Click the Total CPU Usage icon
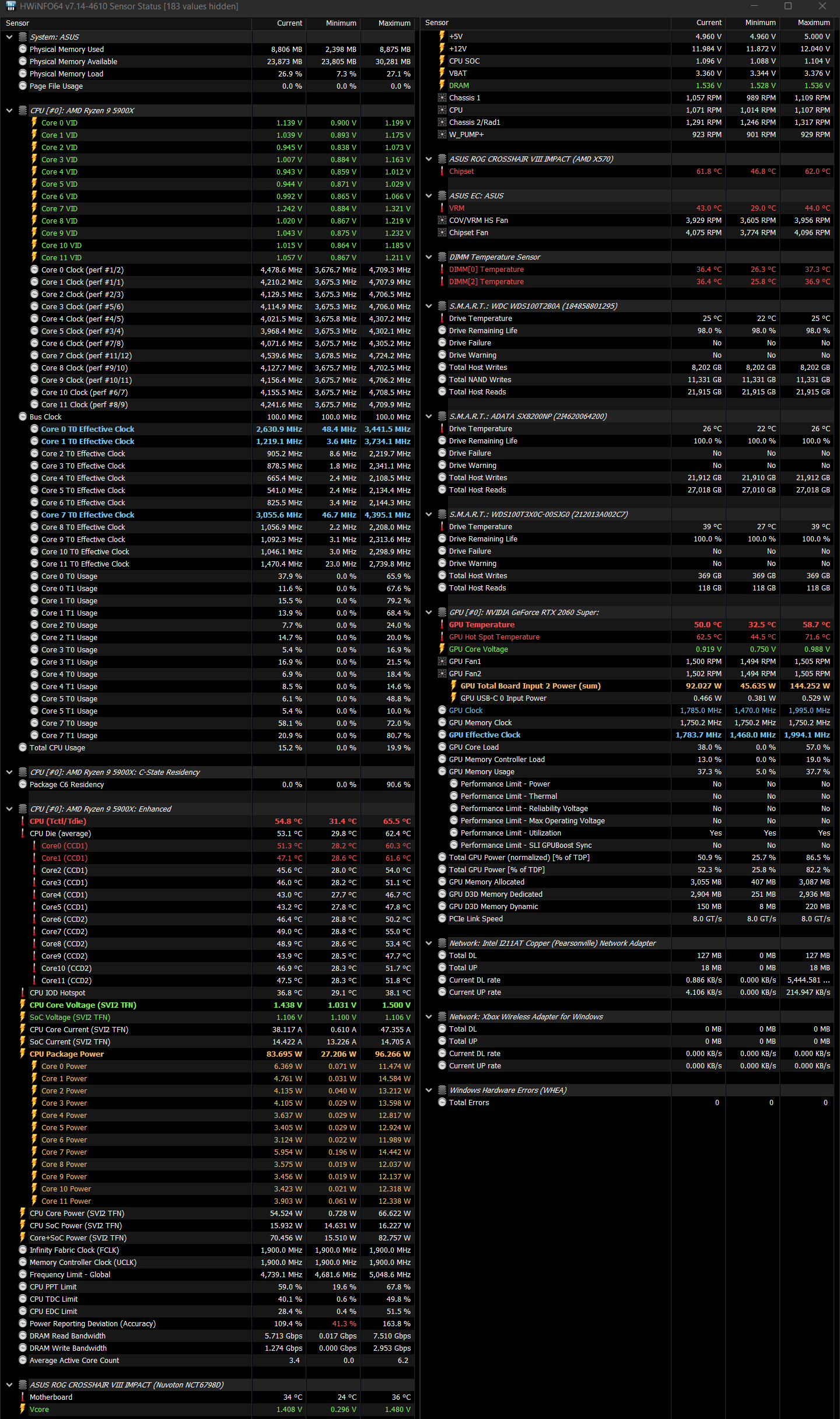 coord(23,747)
